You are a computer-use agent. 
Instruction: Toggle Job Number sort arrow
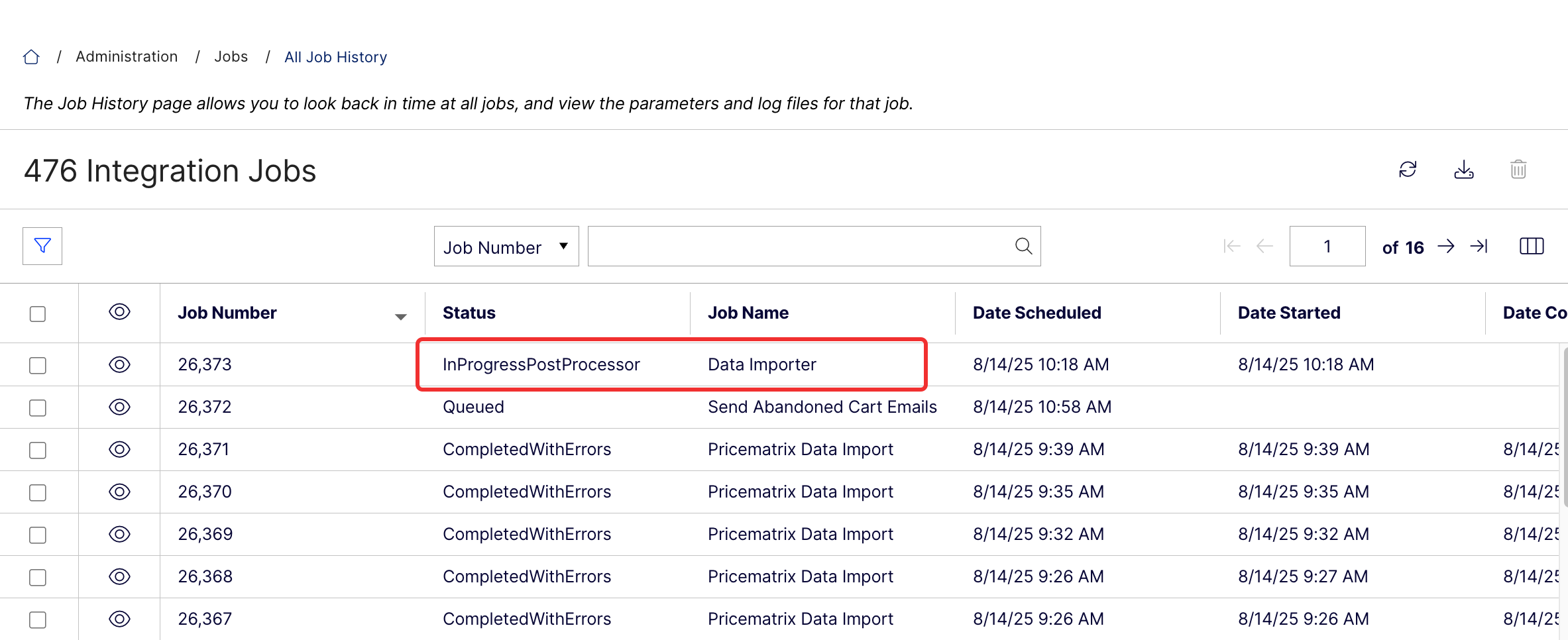[400, 317]
